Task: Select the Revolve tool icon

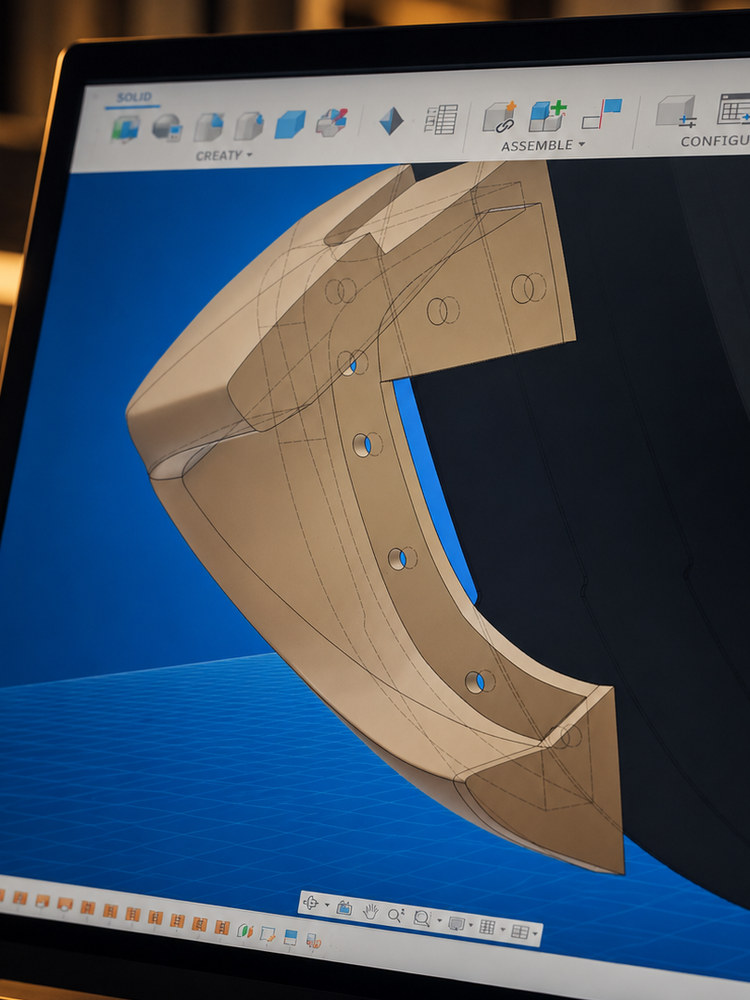Action: 249,125
